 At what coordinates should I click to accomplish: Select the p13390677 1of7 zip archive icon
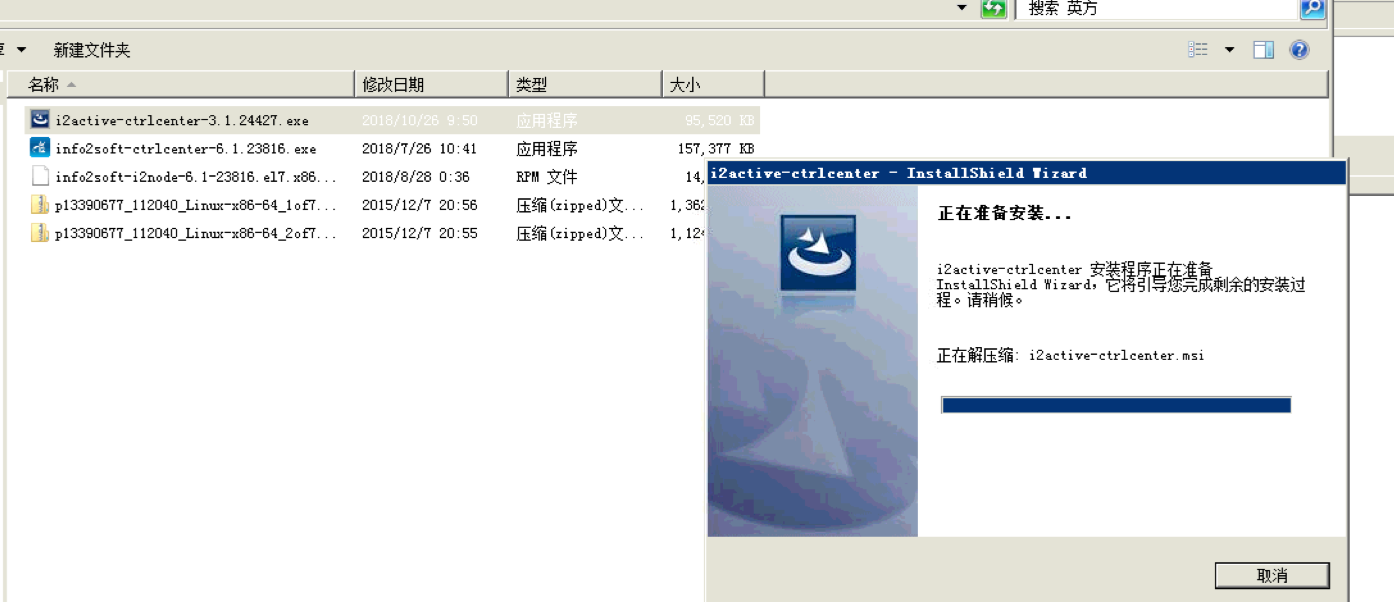40,205
